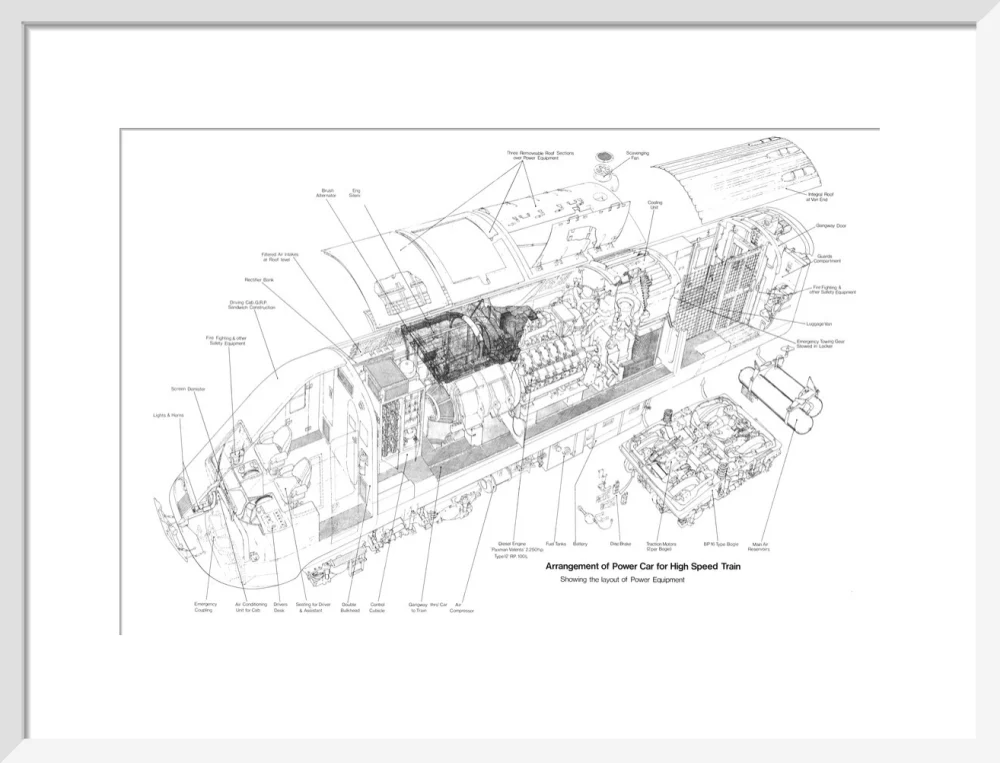
Task: Click the 'BP 10 Type Bogie' label
Action: pos(721,544)
